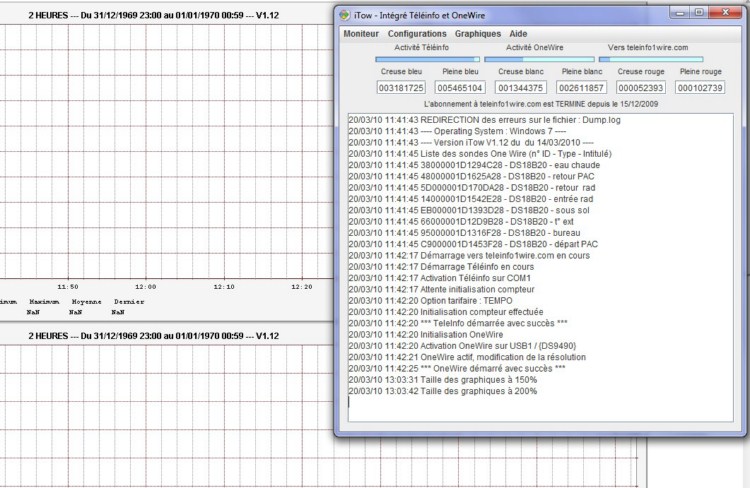Select the Creuse blanc counter field
Screen dimensions: 750x488
(520, 88)
